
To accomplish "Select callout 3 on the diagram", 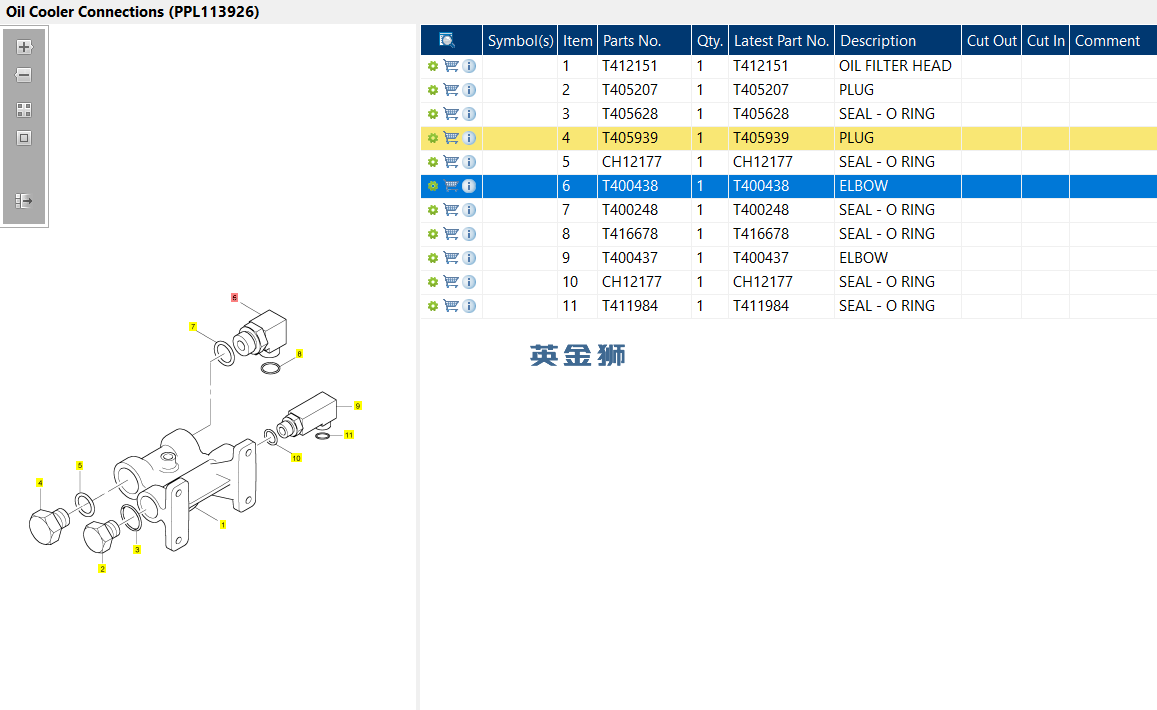I will 137,549.
